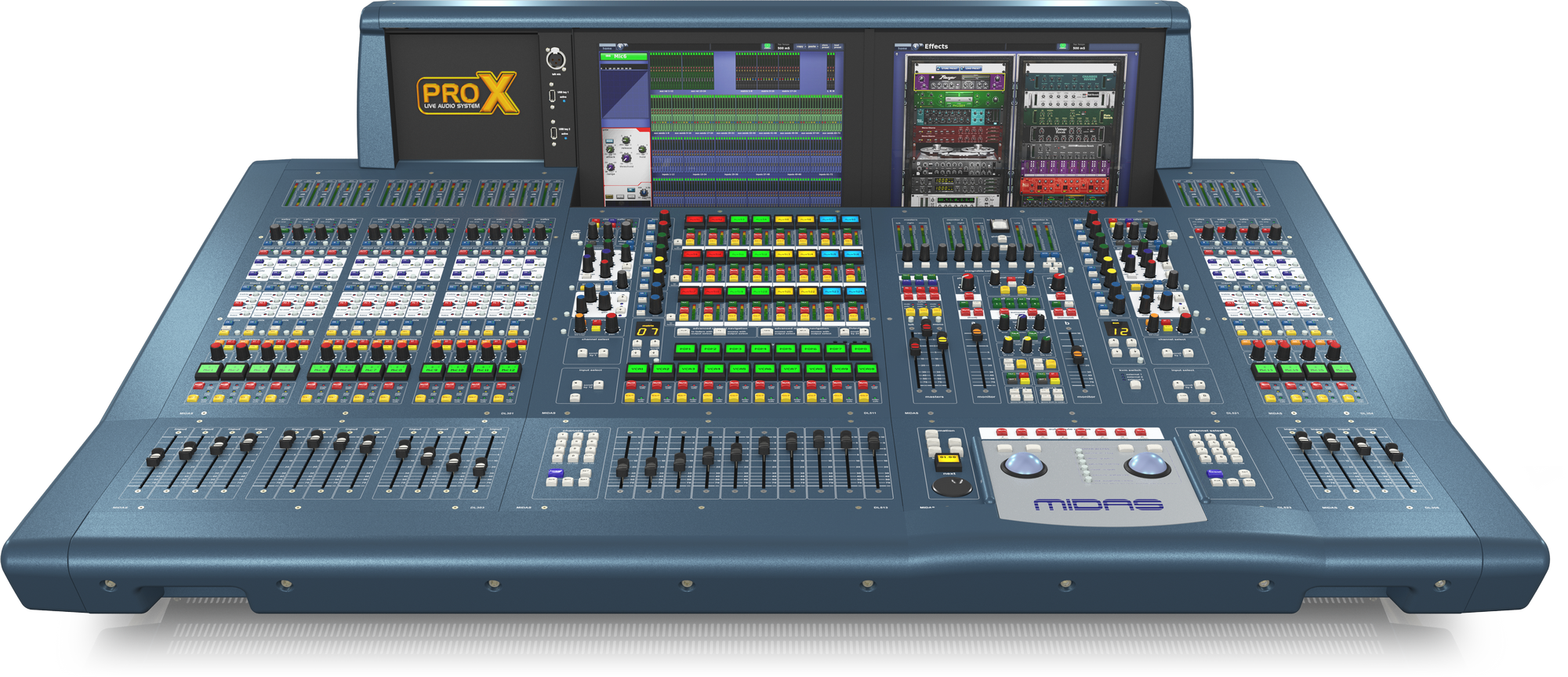Image resolution: width=1568 pixels, height=677 pixels.
Task: Select the VCA1 group button
Action: 637,369
